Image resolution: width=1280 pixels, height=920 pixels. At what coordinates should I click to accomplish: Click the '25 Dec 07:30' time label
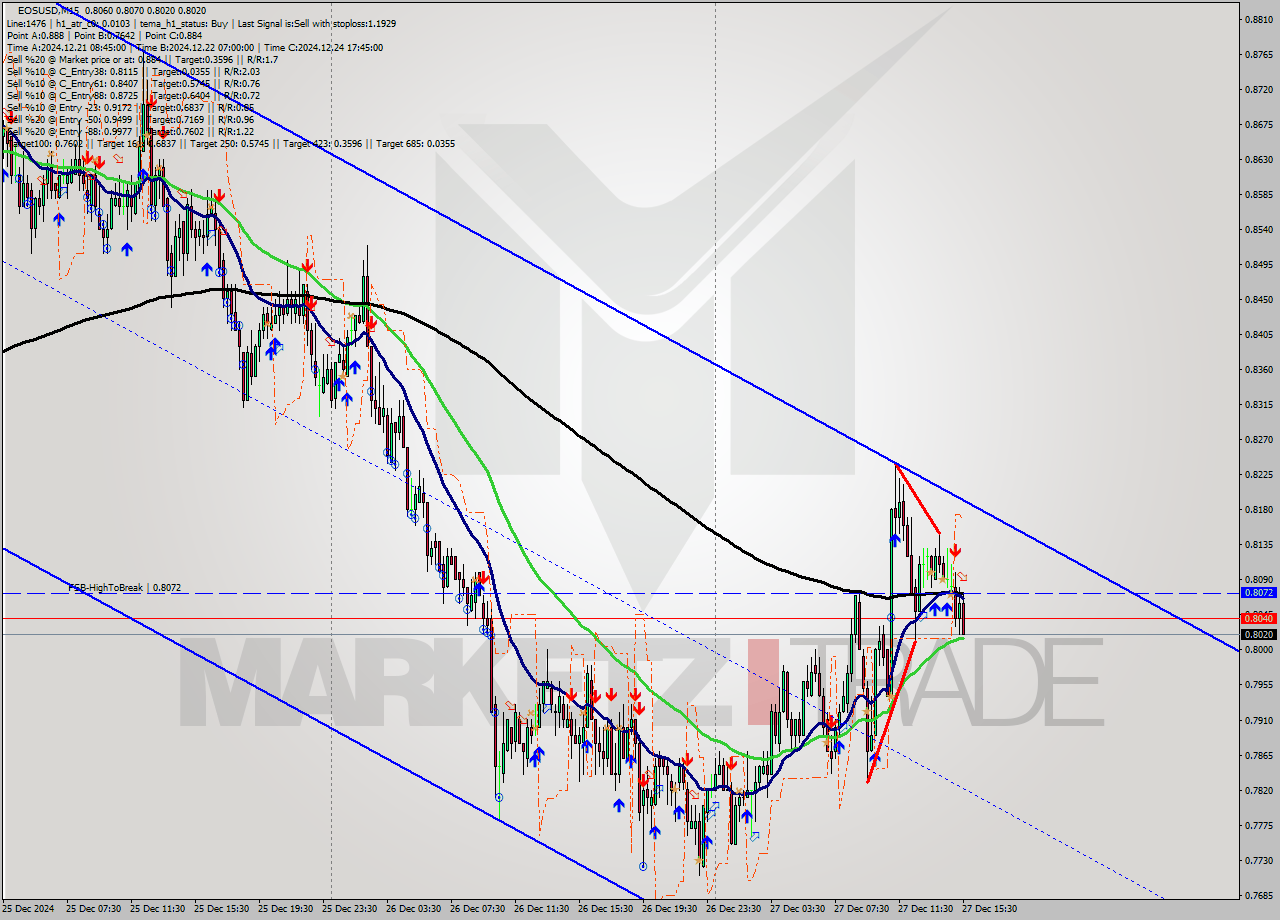pyautogui.click(x=94, y=909)
